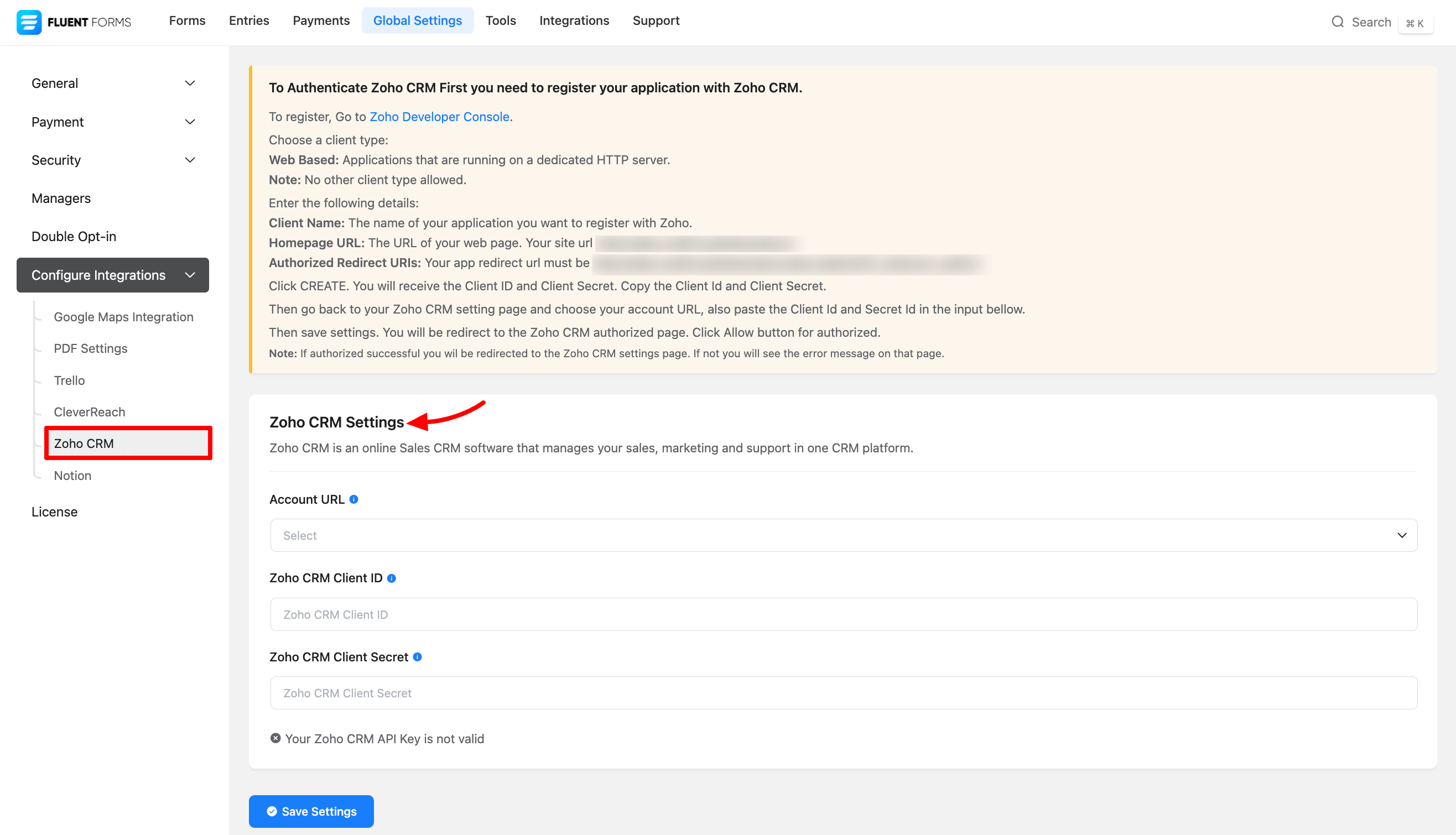
Task: Click the search magnifier icon
Action: 1337,22
